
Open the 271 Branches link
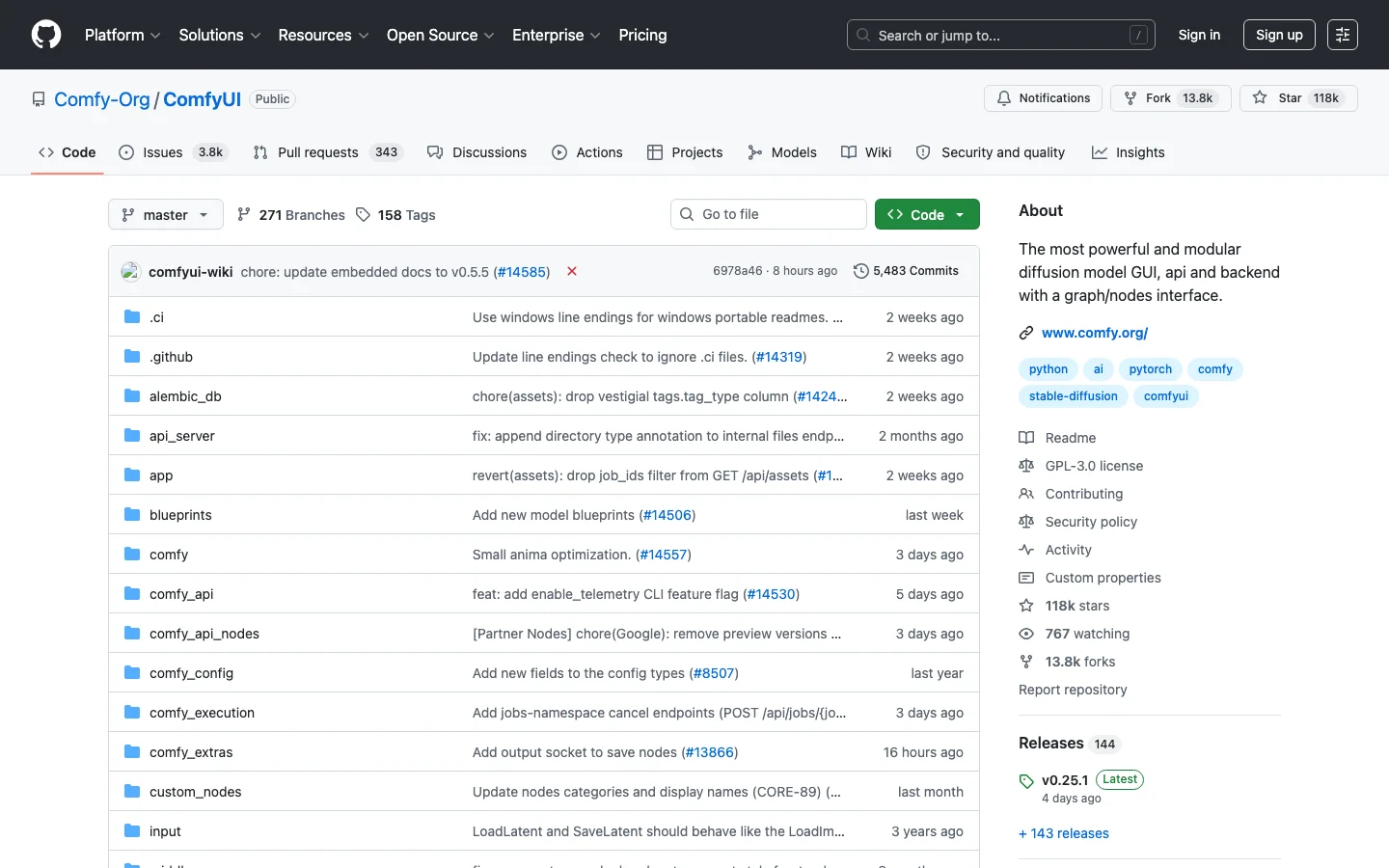(x=291, y=215)
